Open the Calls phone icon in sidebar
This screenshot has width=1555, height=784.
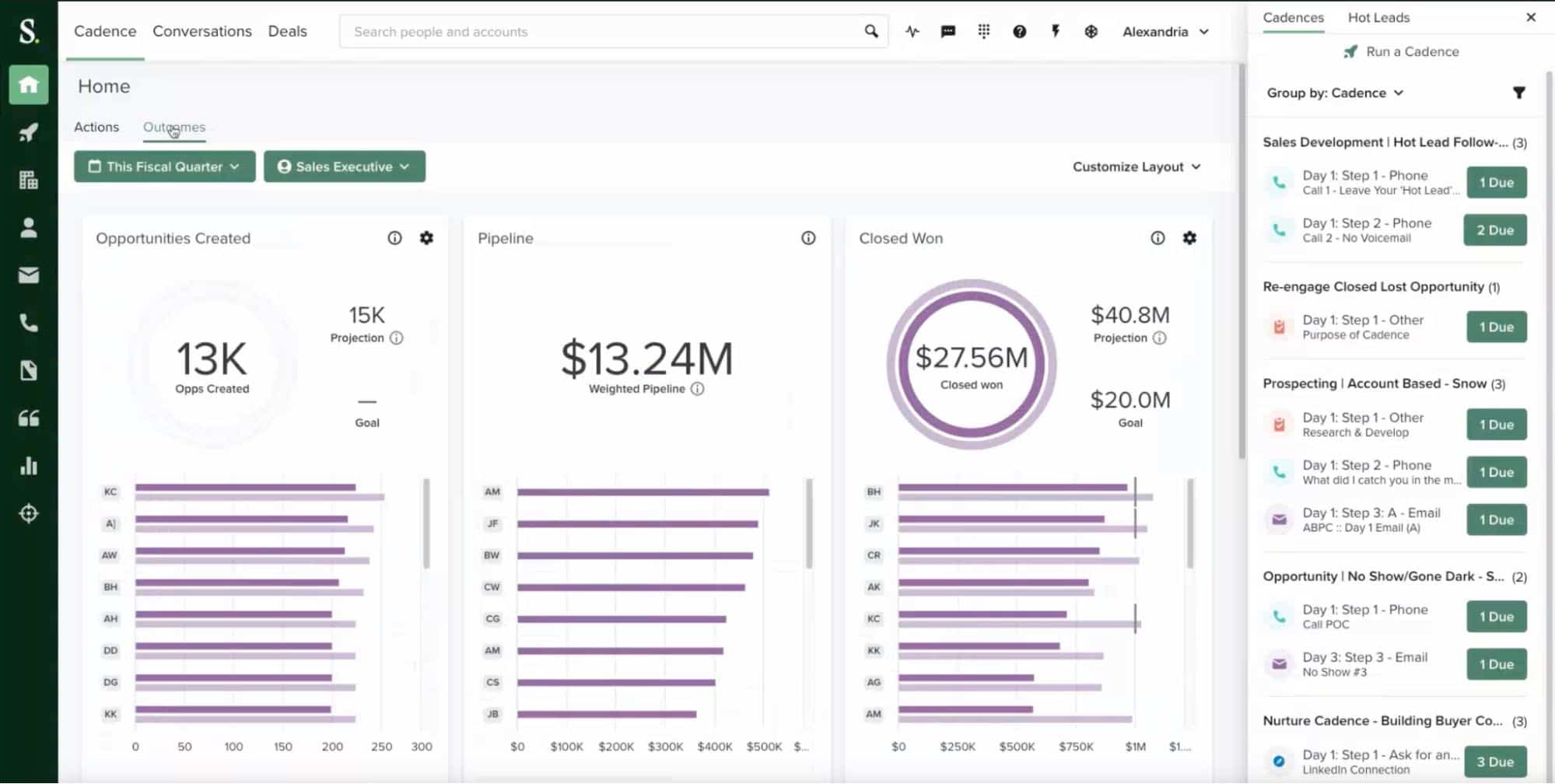pos(29,323)
